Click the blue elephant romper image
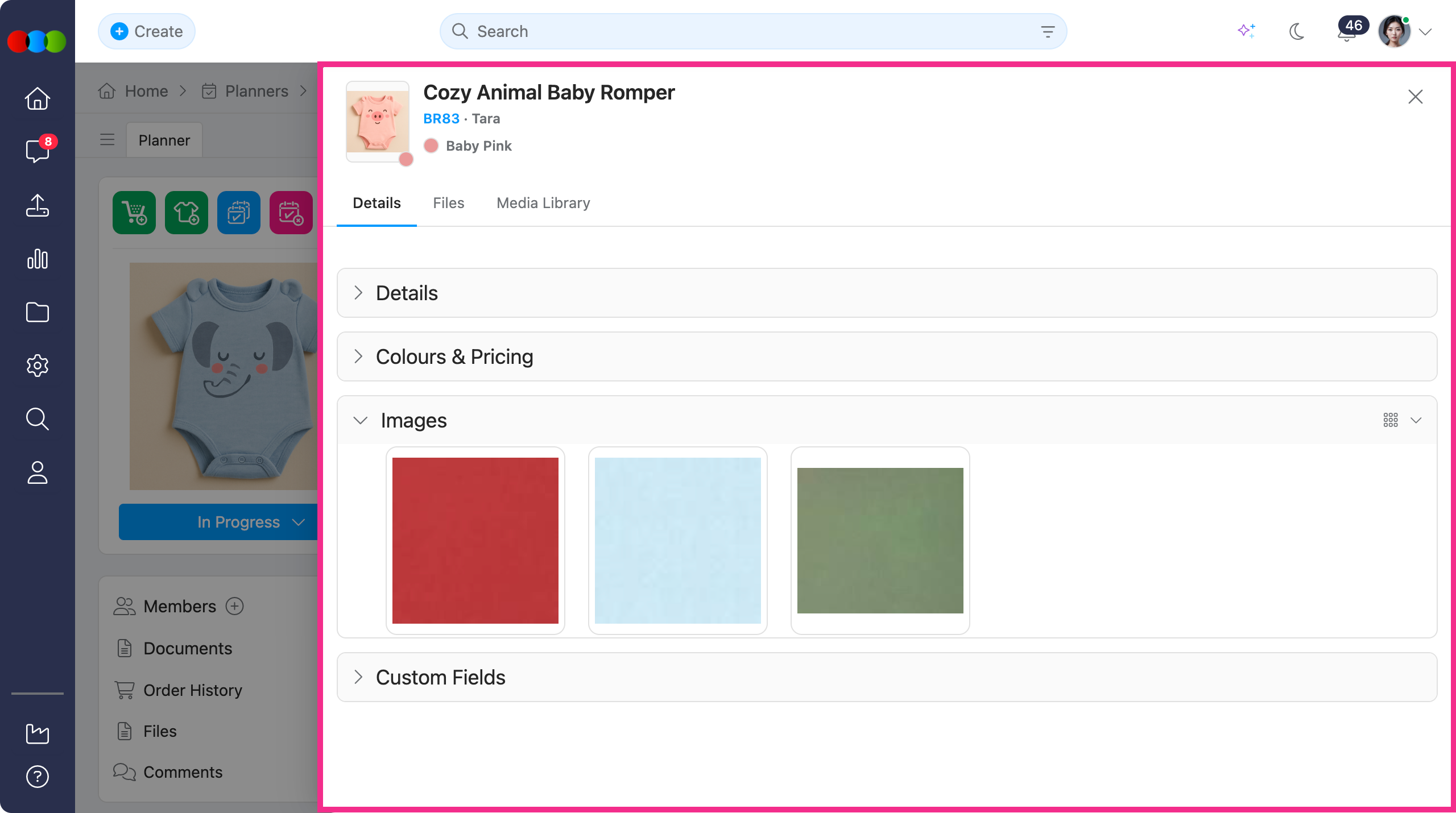Viewport: 1456px width, 813px height. pos(224,376)
